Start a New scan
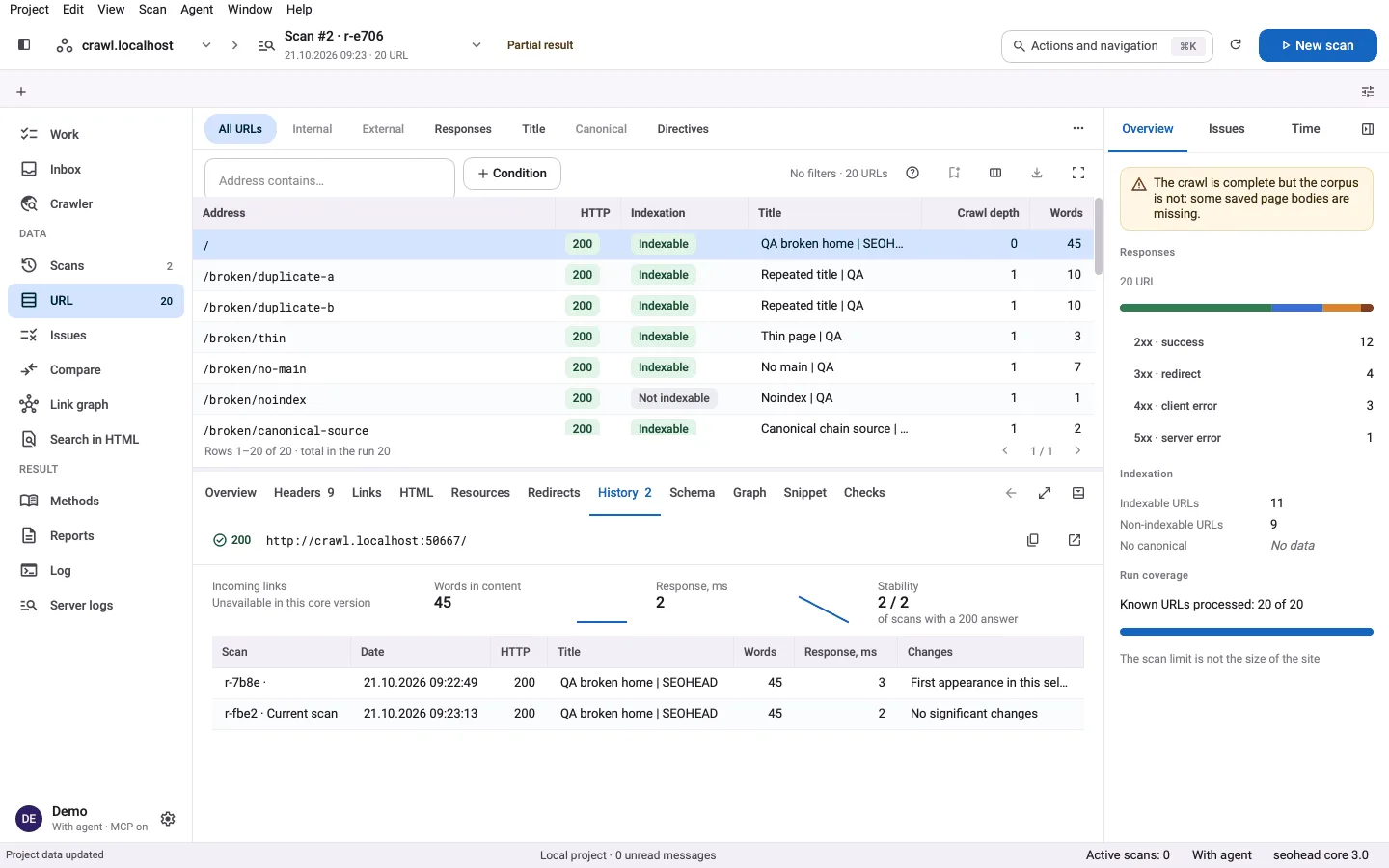Image resolution: width=1389 pixels, height=868 pixels. coord(1318,45)
